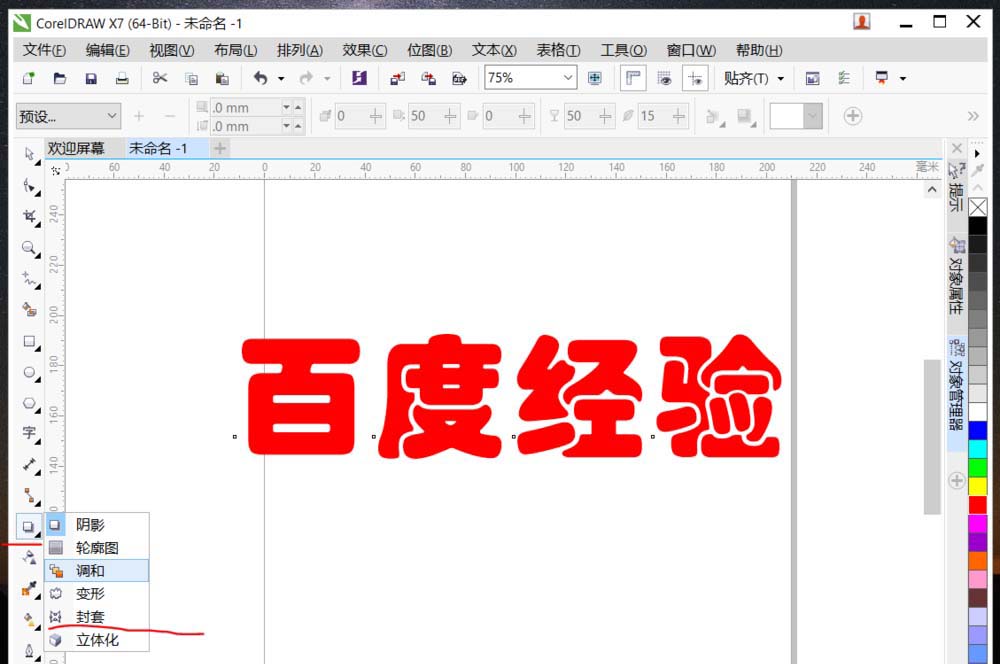Click the Publish to PDF icon
This screenshot has width=1000, height=664.
(459, 78)
